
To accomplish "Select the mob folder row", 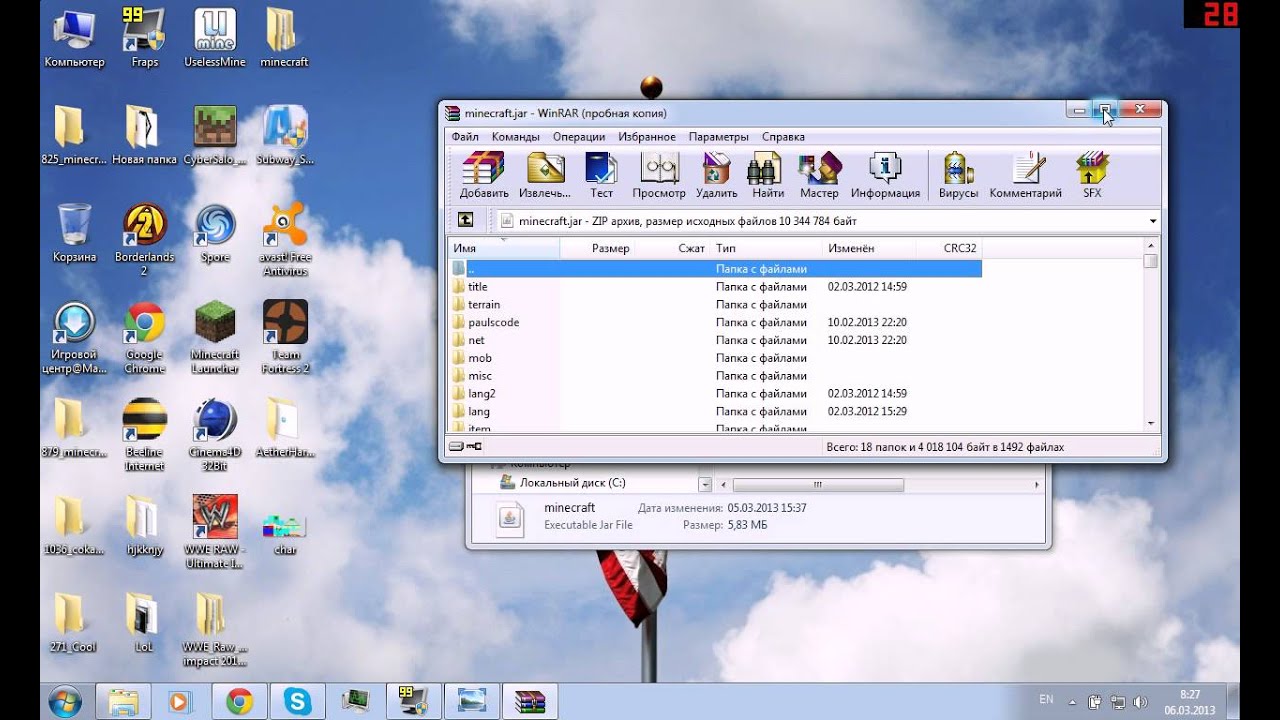I will point(714,358).
